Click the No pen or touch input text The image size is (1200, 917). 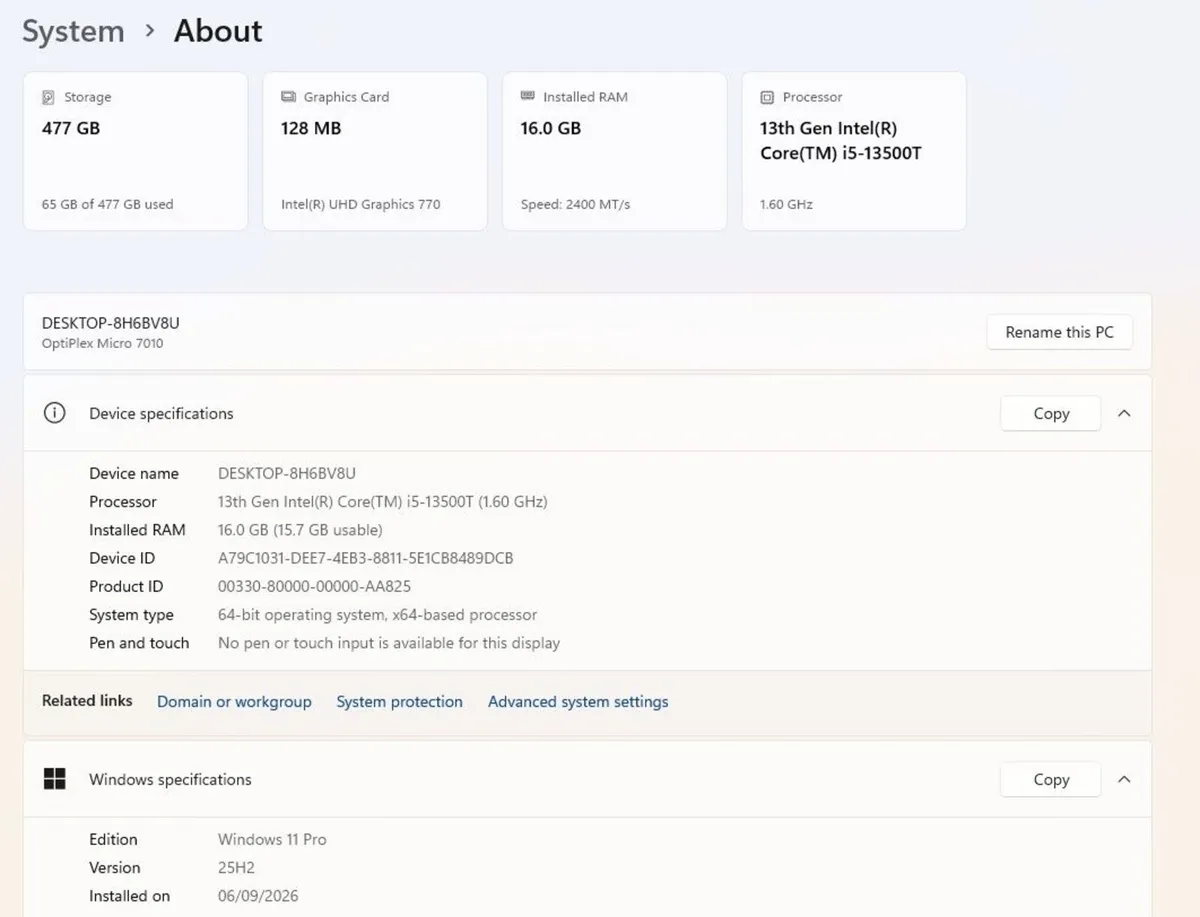point(389,643)
